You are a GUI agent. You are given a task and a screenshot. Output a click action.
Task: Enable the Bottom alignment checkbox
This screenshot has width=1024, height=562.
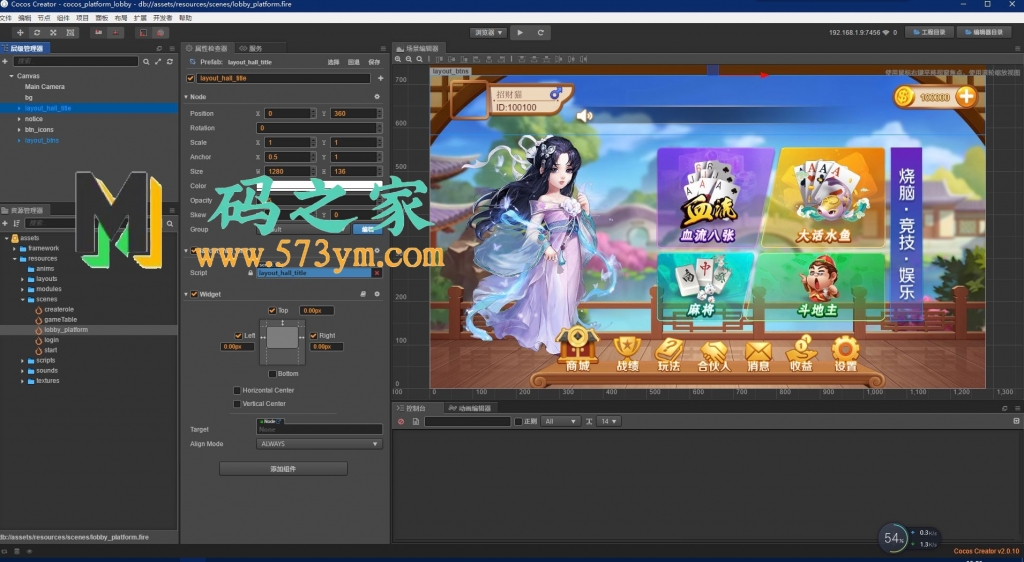tap(272, 374)
